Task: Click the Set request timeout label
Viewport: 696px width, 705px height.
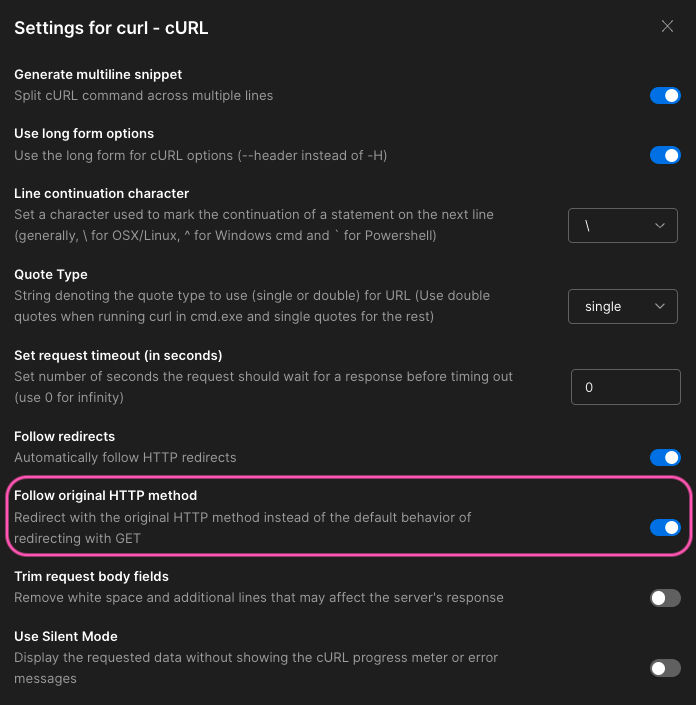Action: coord(118,356)
